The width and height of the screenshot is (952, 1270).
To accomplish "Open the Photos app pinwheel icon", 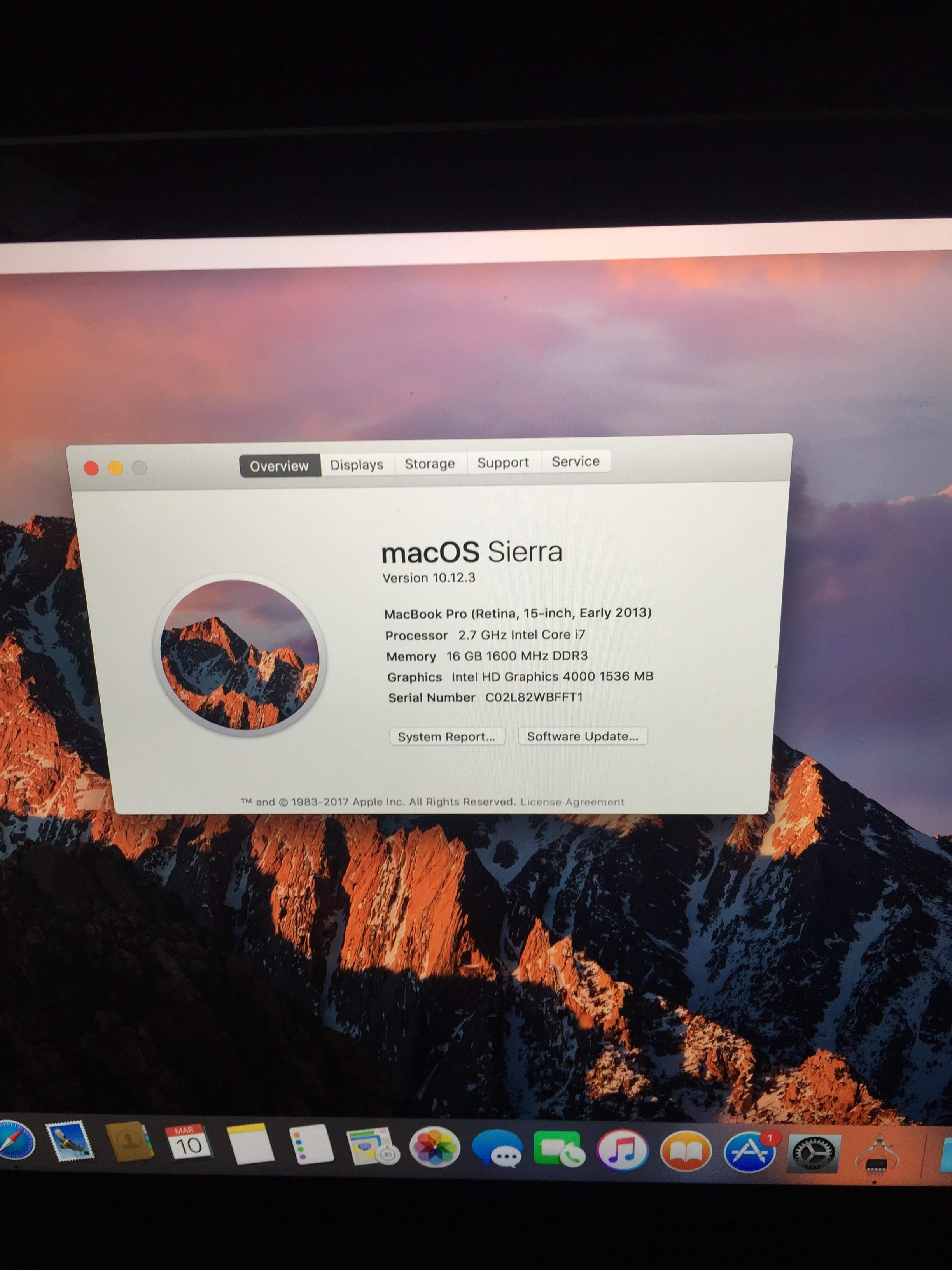I will click(435, 1148).
